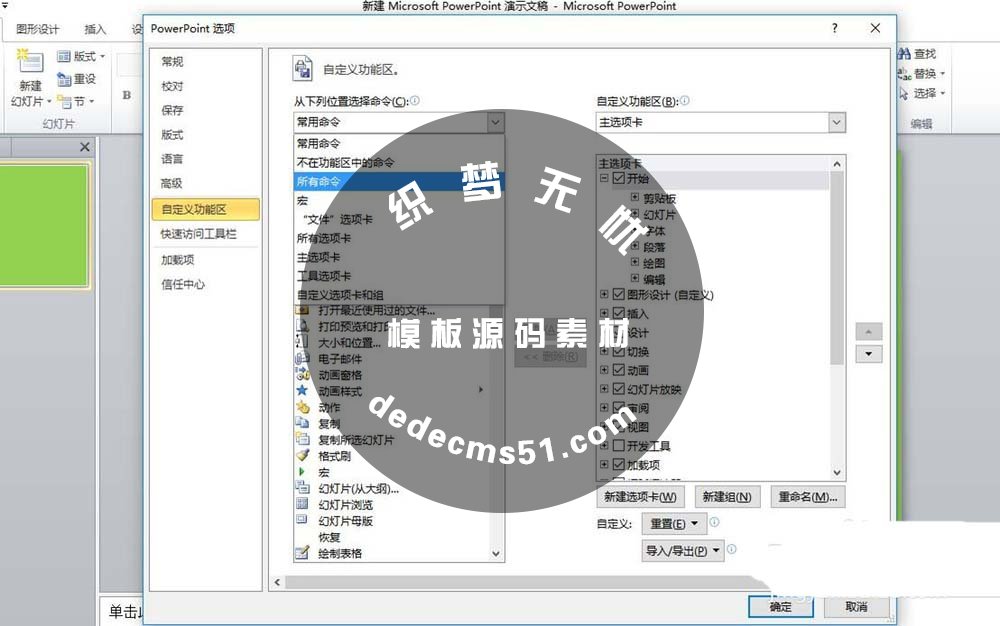Viewport: 1000px width, 626px height.
Task: Click the Slide Master (幻灯片母版) icon
Action: click(x=300, y=520)
